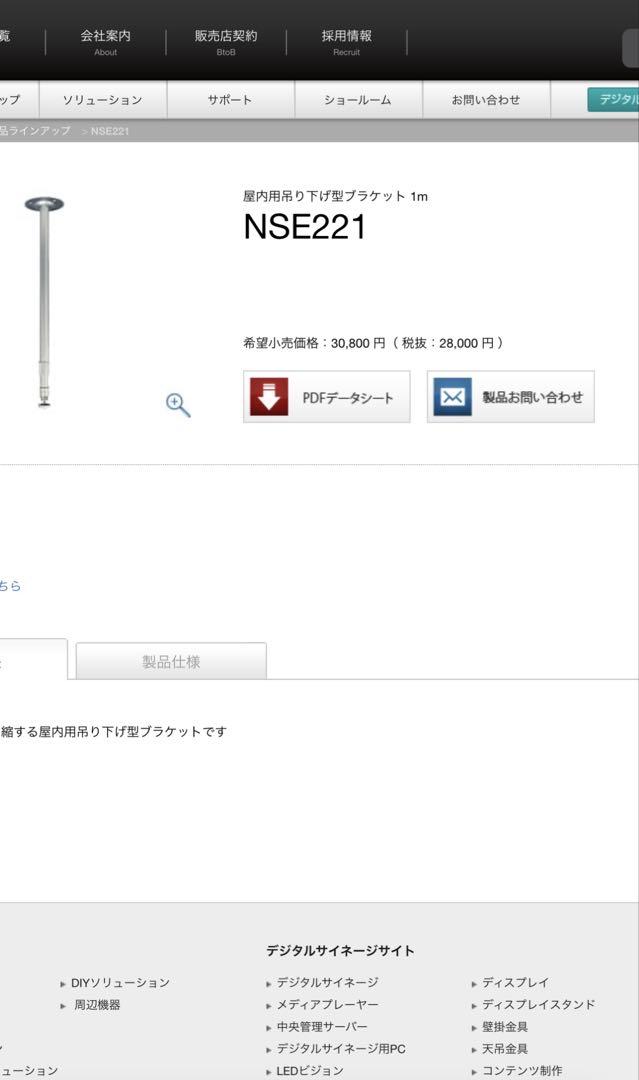Select お問い合わせ navigation item
Screen dimensions: 639x1080
(486, 100)
